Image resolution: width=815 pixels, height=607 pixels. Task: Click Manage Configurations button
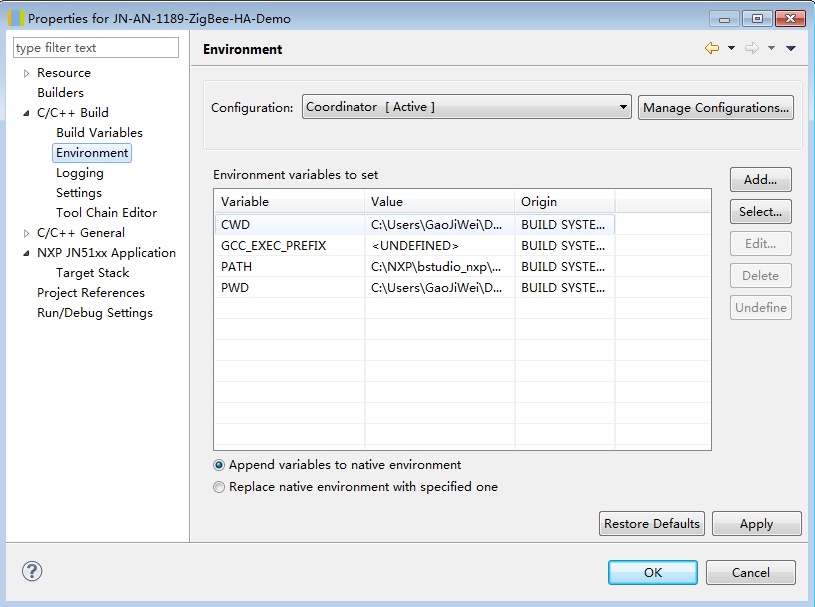coord(716,107)
